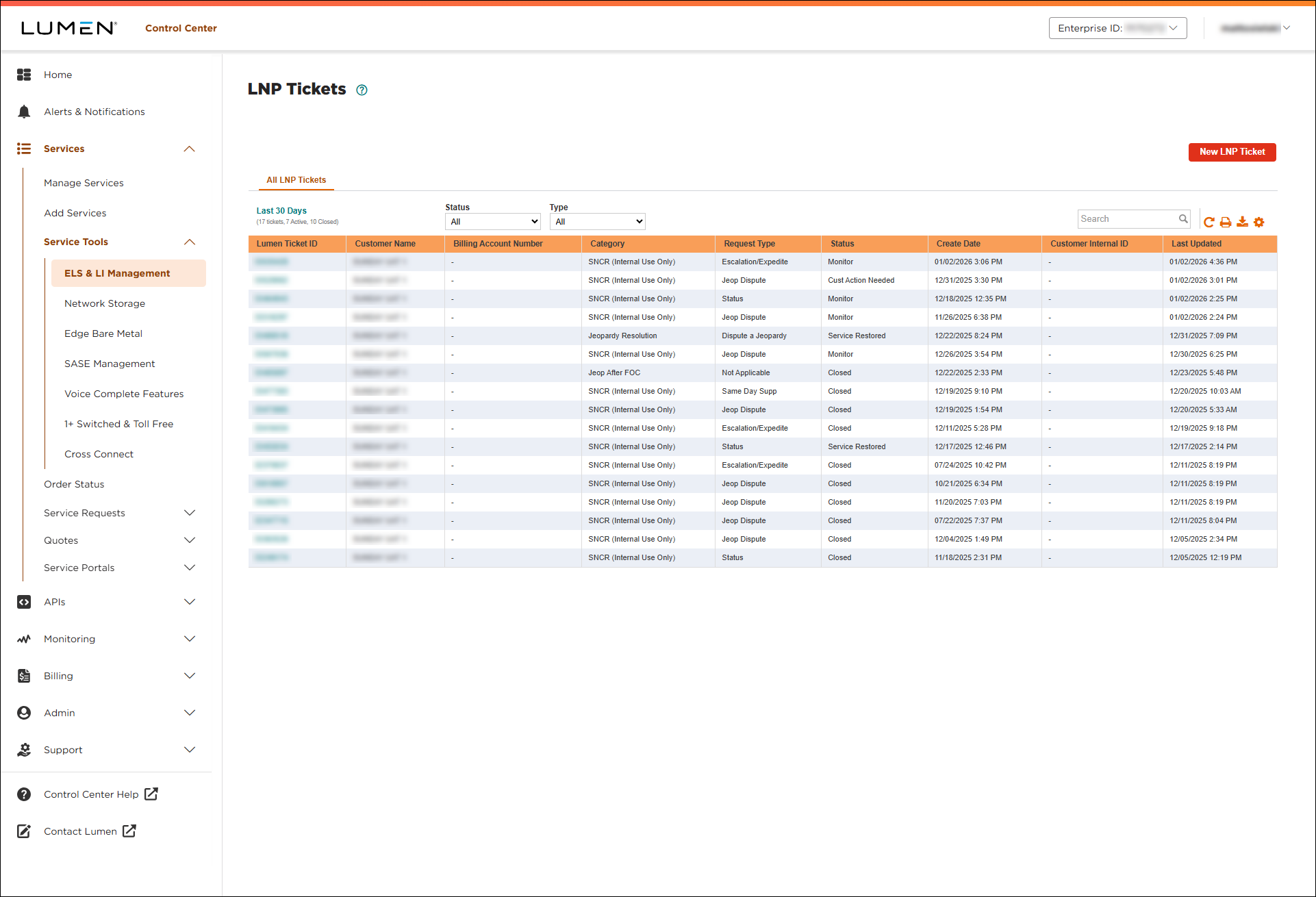Open the Enterprise ID dropdown
The height and width of the screenshot is (897, 1316).
pyautogui.click(x=1117, y=28)
